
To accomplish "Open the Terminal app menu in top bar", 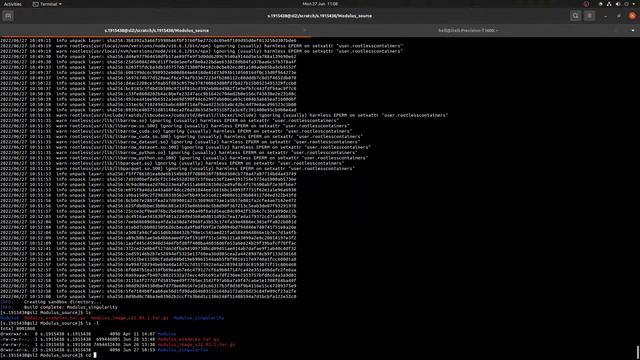I will [x=47, y=4].
